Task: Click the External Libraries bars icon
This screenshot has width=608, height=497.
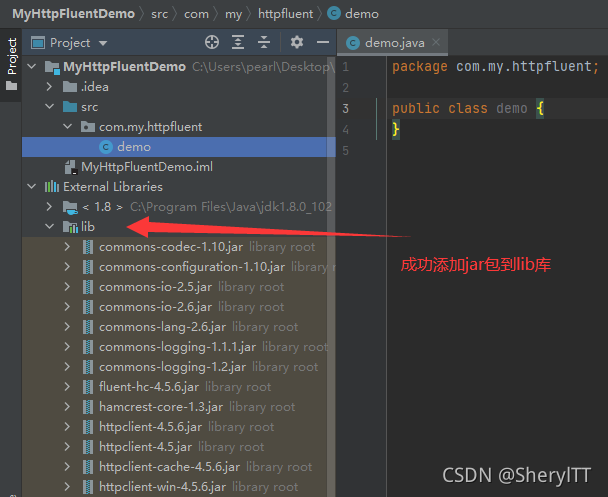Action: pos(52,187)
